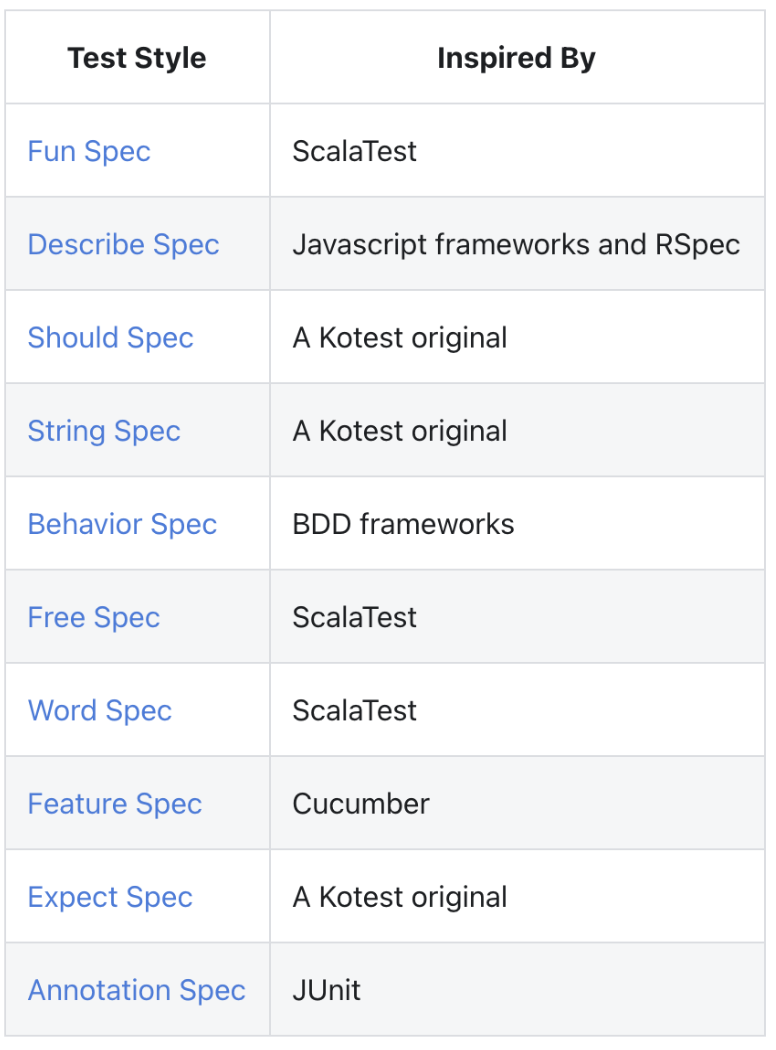Click the Inspired By column header
The height and width of the screenshot is (1050, 776).
point(516,58)
